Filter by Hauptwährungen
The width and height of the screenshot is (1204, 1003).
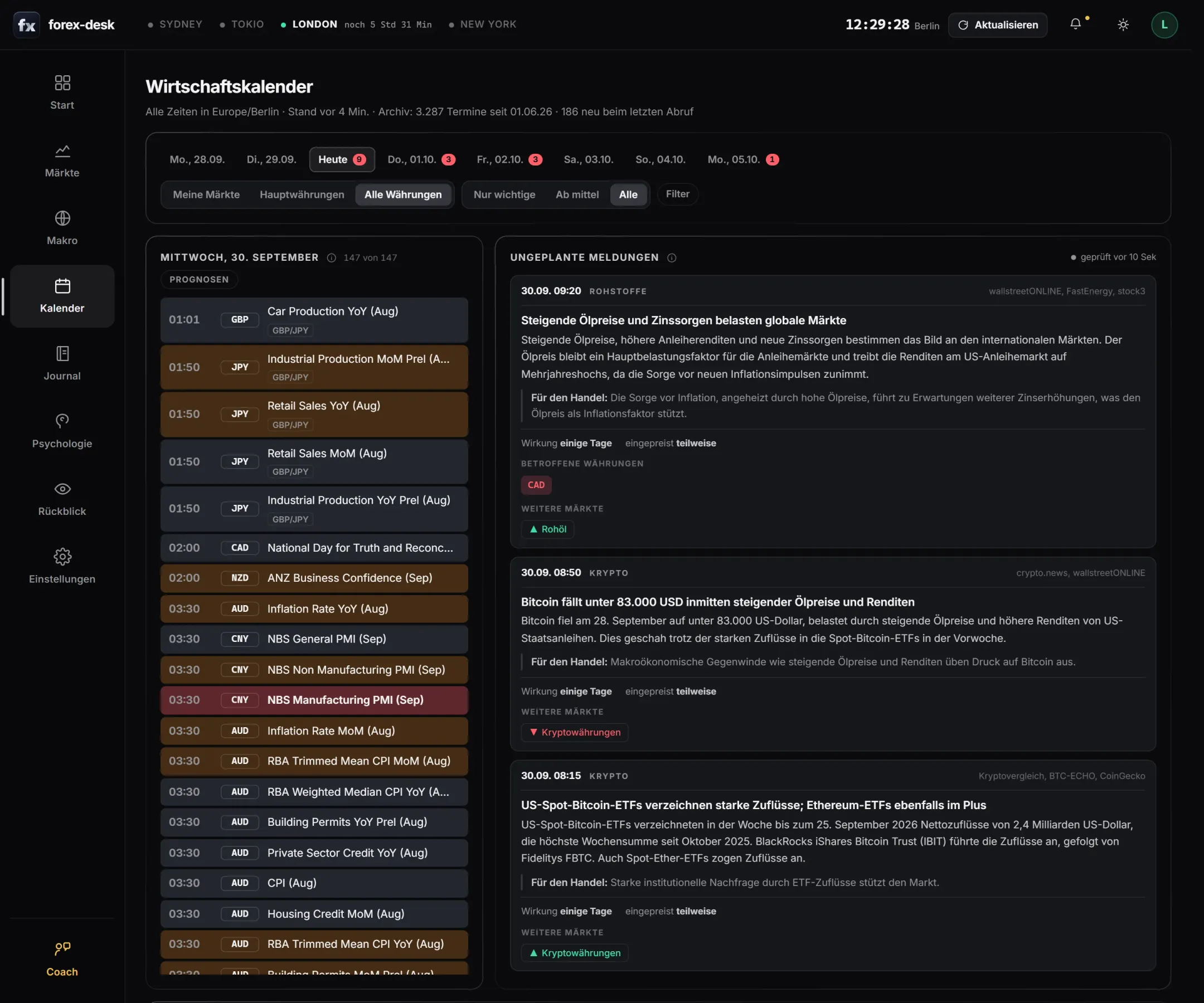click(x=302, y=194)
